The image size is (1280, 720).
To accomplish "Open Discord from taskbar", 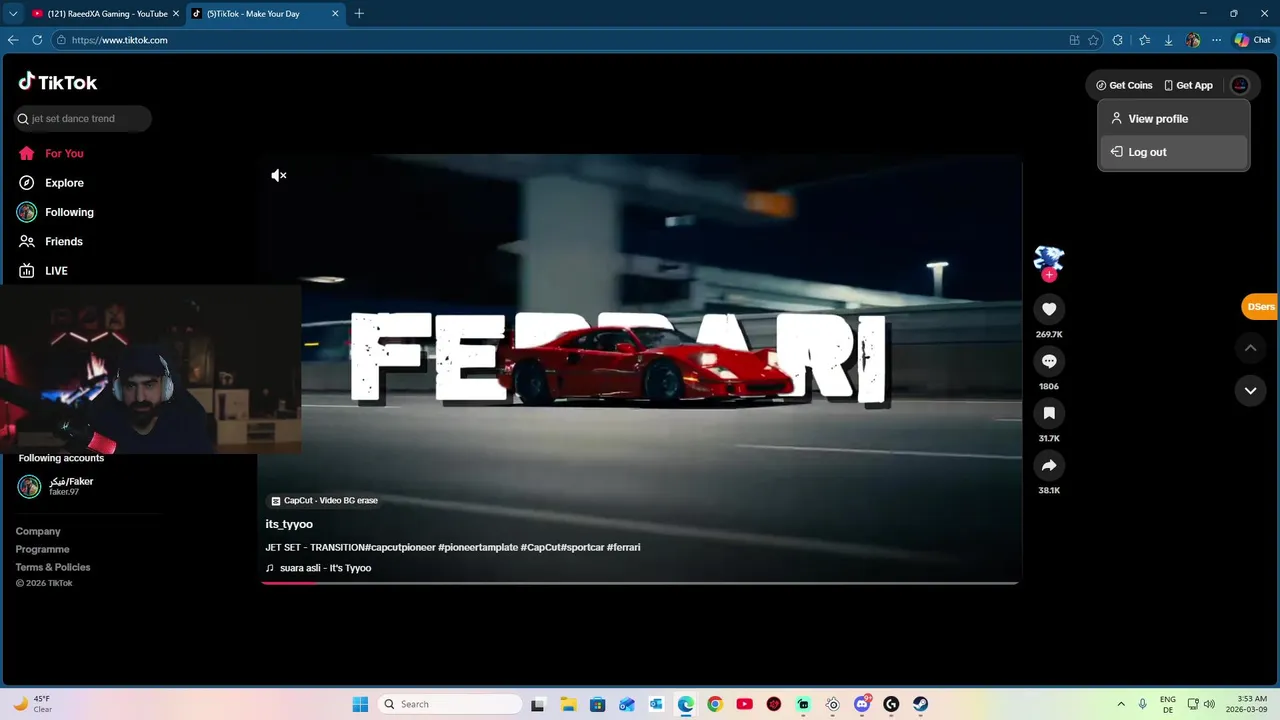I will (x=862, y=704).
